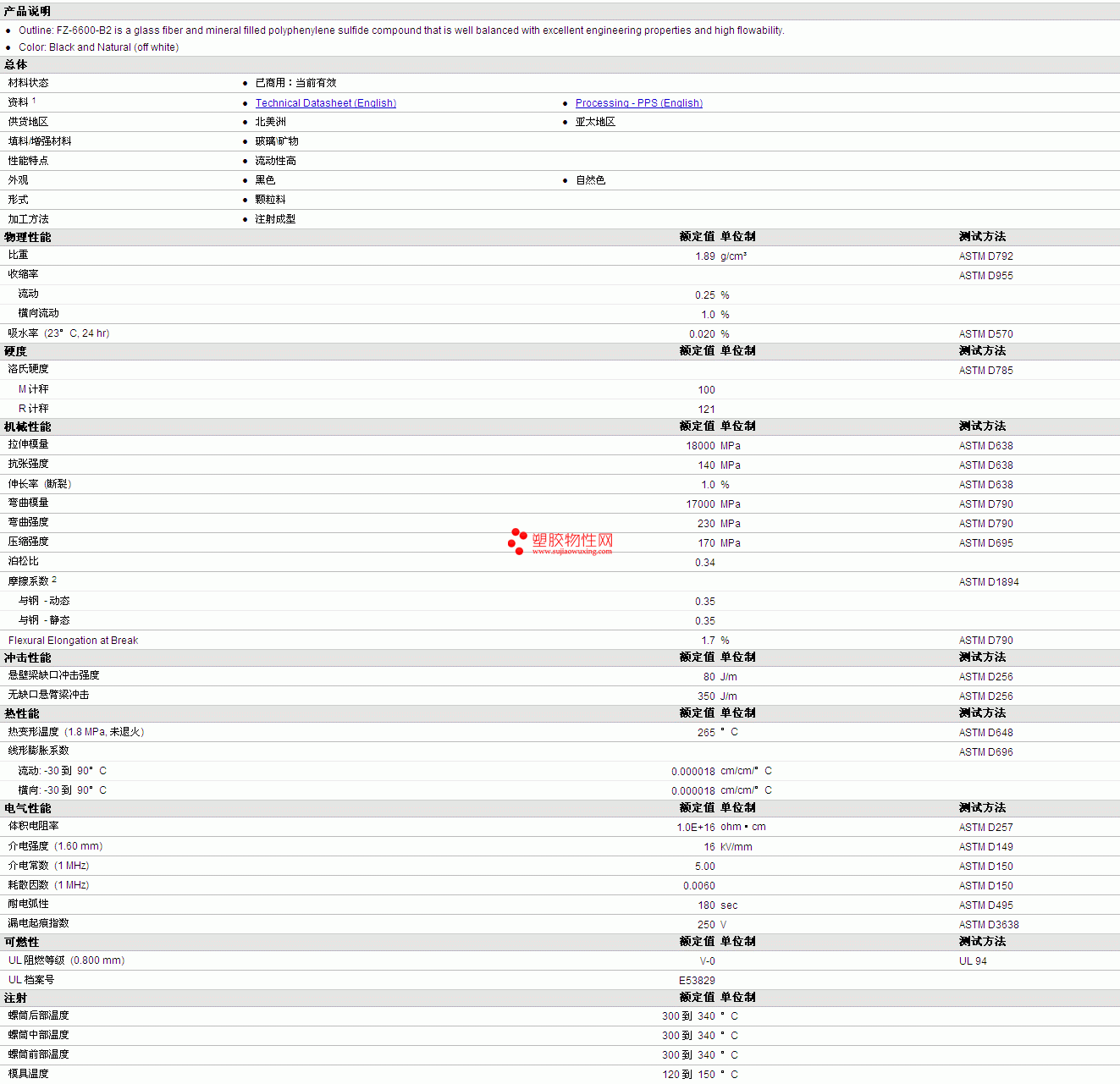Open the Processing - PPS (English) link
The height and width of the screenshot is (1084, 1120).
[639, 103]
